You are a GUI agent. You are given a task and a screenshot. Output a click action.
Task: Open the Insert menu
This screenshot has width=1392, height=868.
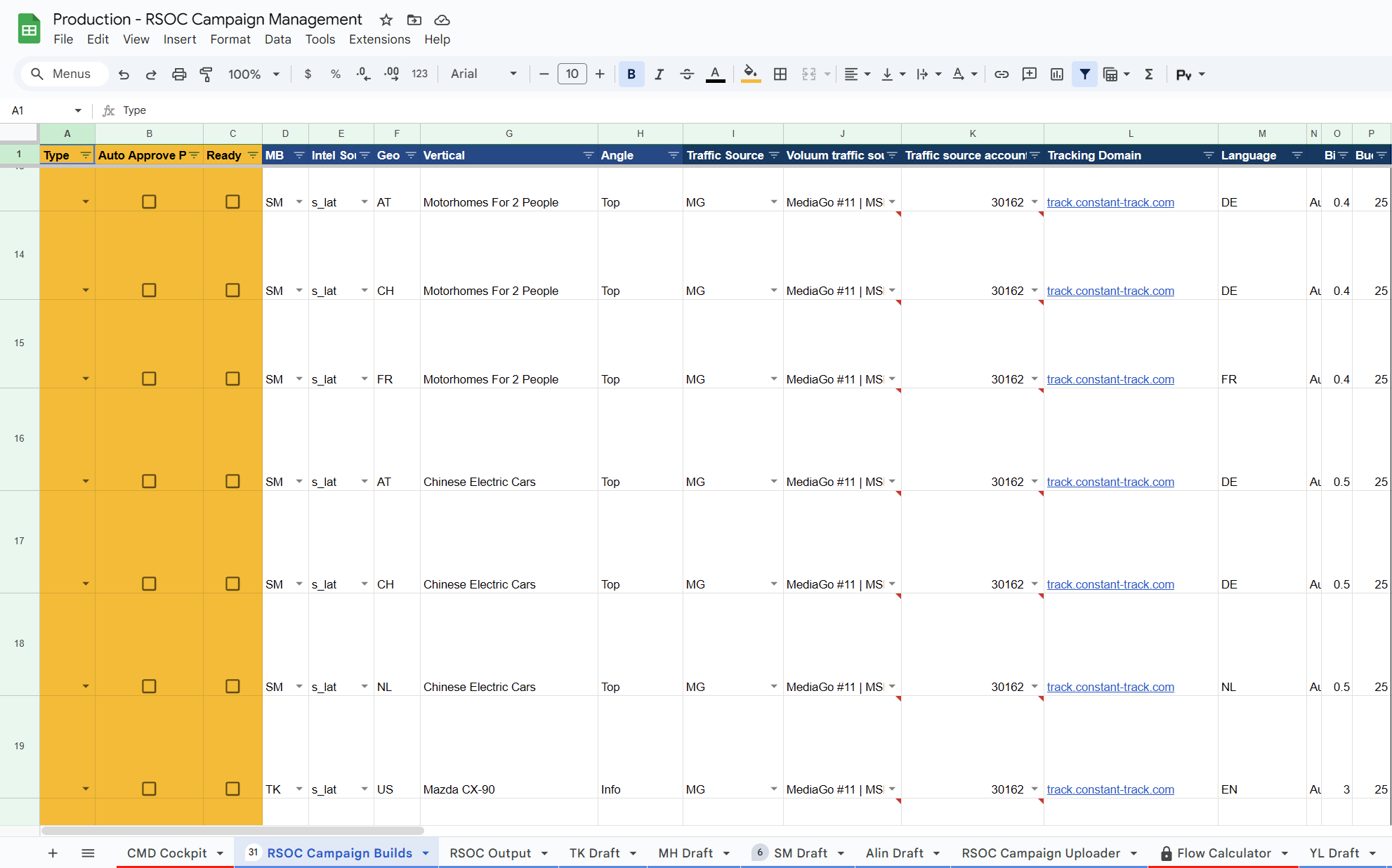pyautogui.click(x=180, y=39)
